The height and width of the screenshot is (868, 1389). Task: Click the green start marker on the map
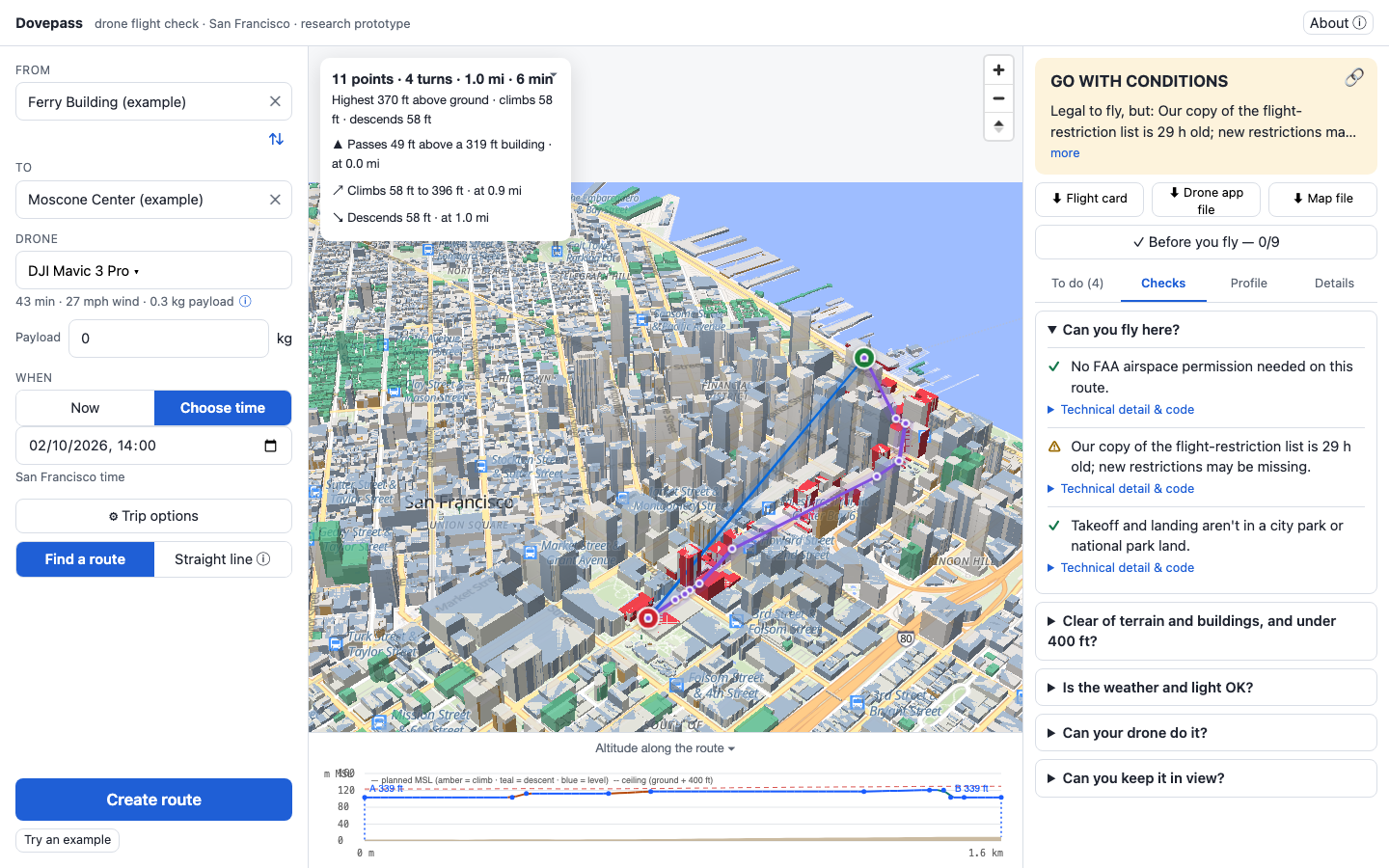click(864, 358)
